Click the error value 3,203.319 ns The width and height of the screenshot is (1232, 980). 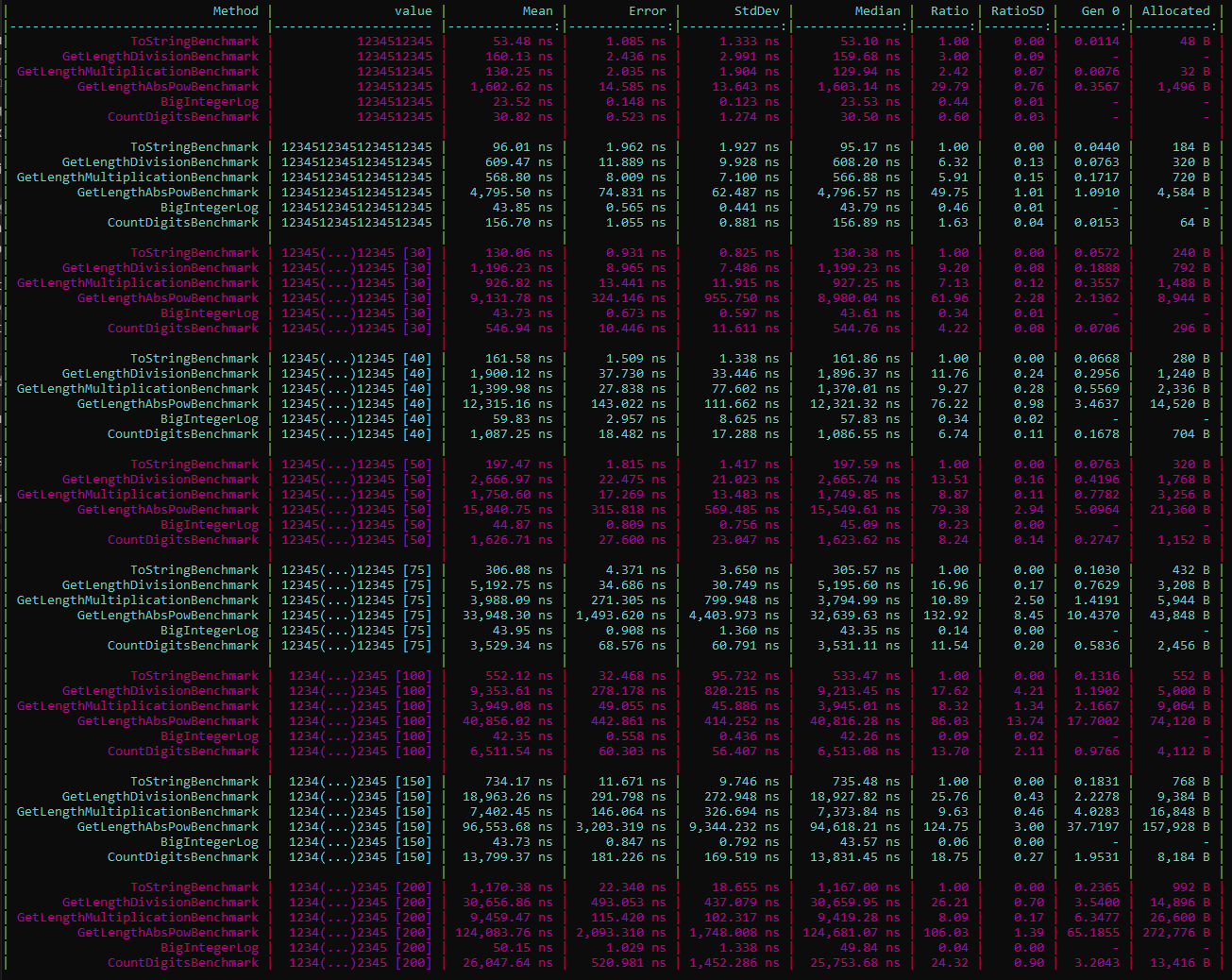pos(621,827)
